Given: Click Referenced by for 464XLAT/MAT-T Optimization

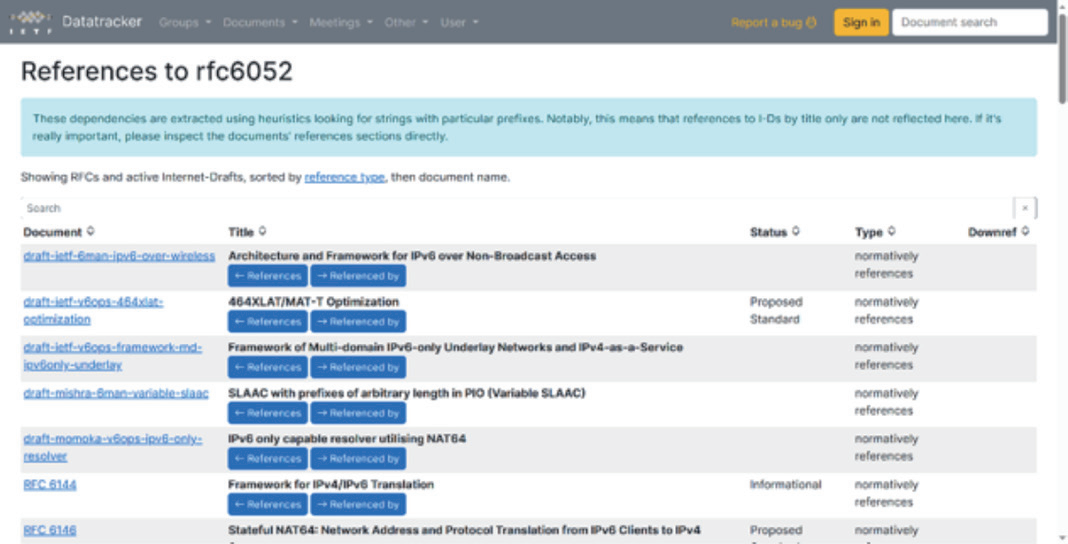Looking at the screenshot, I should (357, 321).
